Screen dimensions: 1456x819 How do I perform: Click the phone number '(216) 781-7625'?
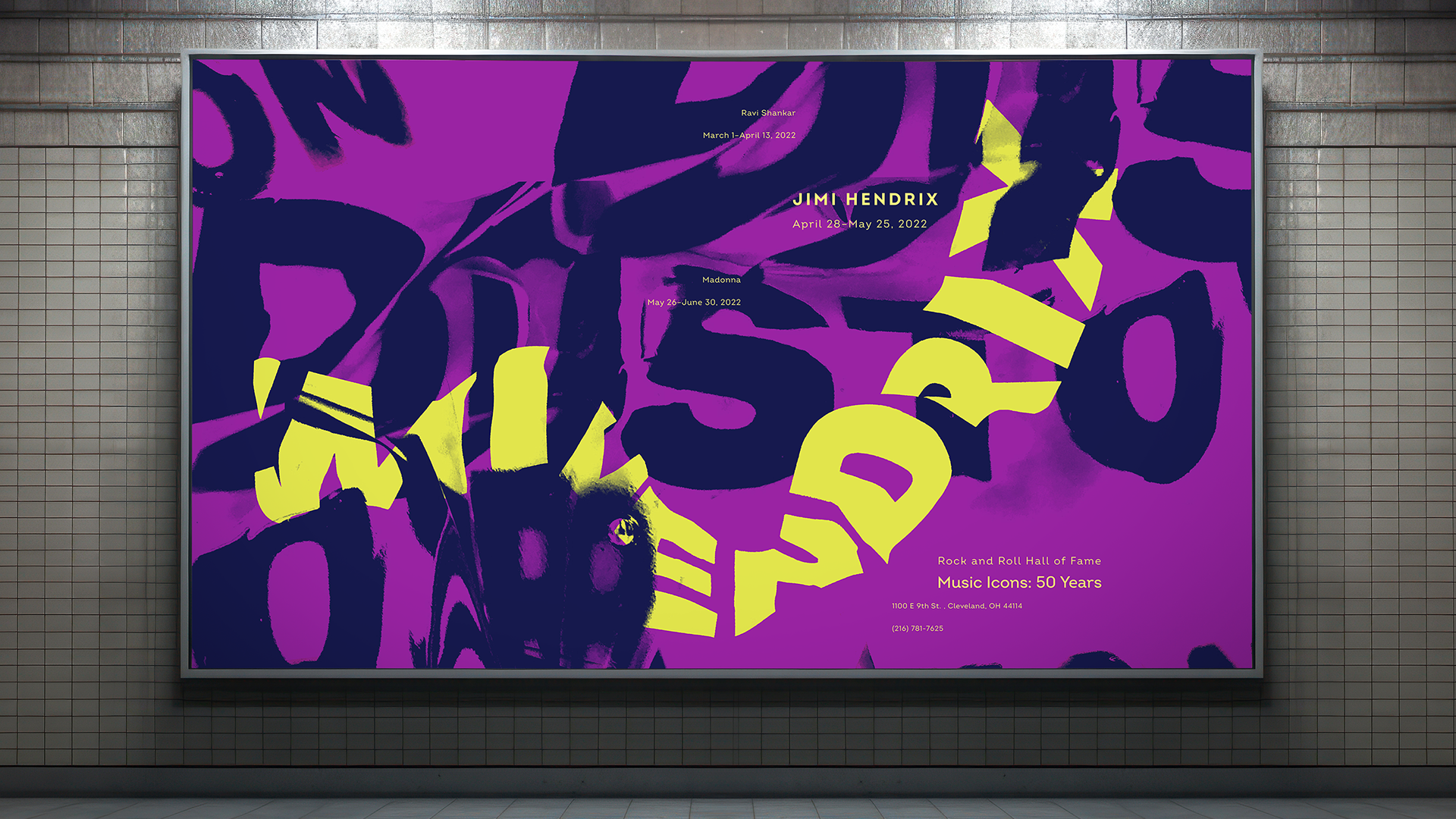(918, 629)
